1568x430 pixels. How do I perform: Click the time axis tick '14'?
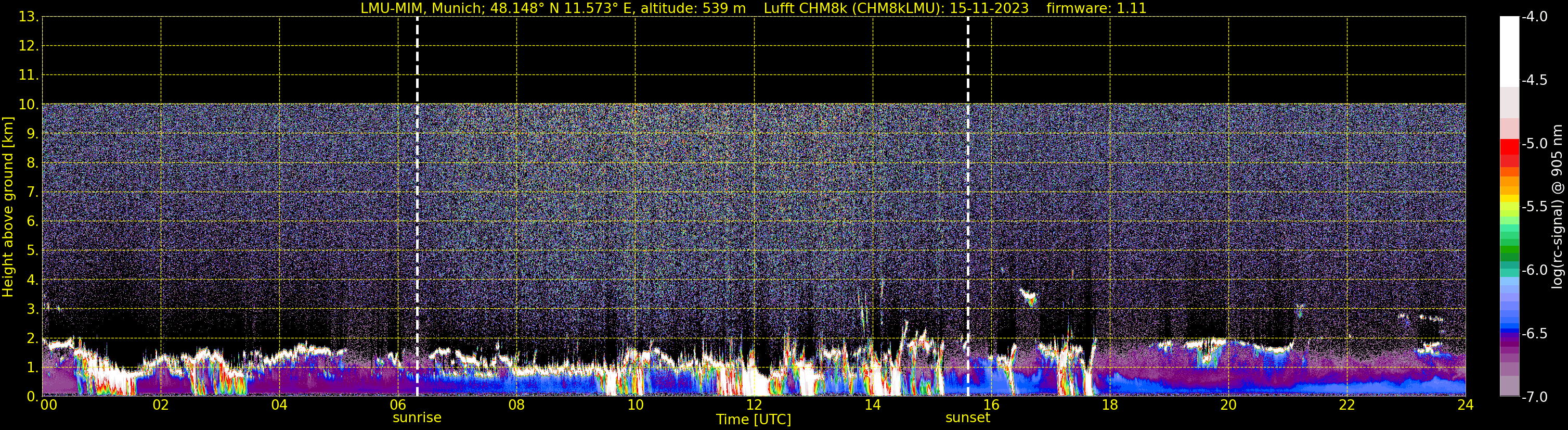(x=873, y=405)
